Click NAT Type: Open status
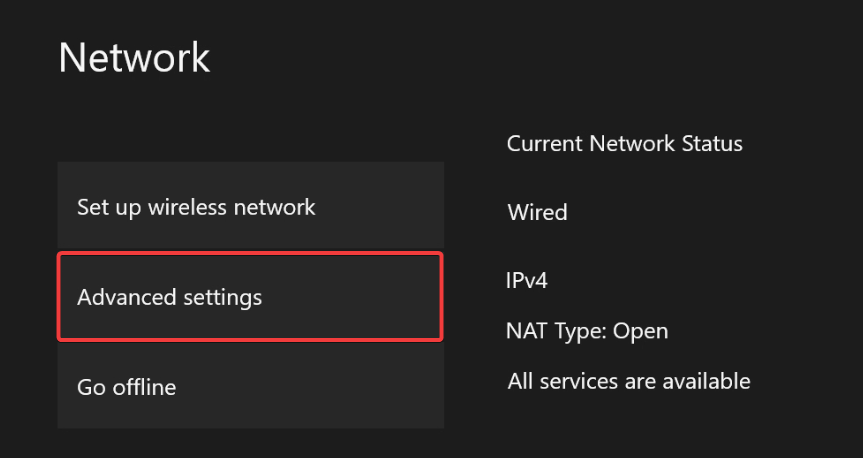Screen dimensions: 863x458 587,331
